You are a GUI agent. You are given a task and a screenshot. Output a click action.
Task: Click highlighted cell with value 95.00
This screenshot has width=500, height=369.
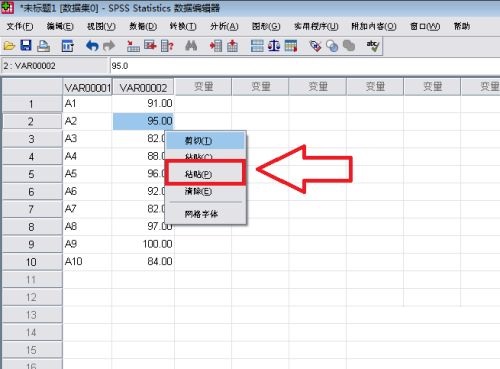click(143, 121)
